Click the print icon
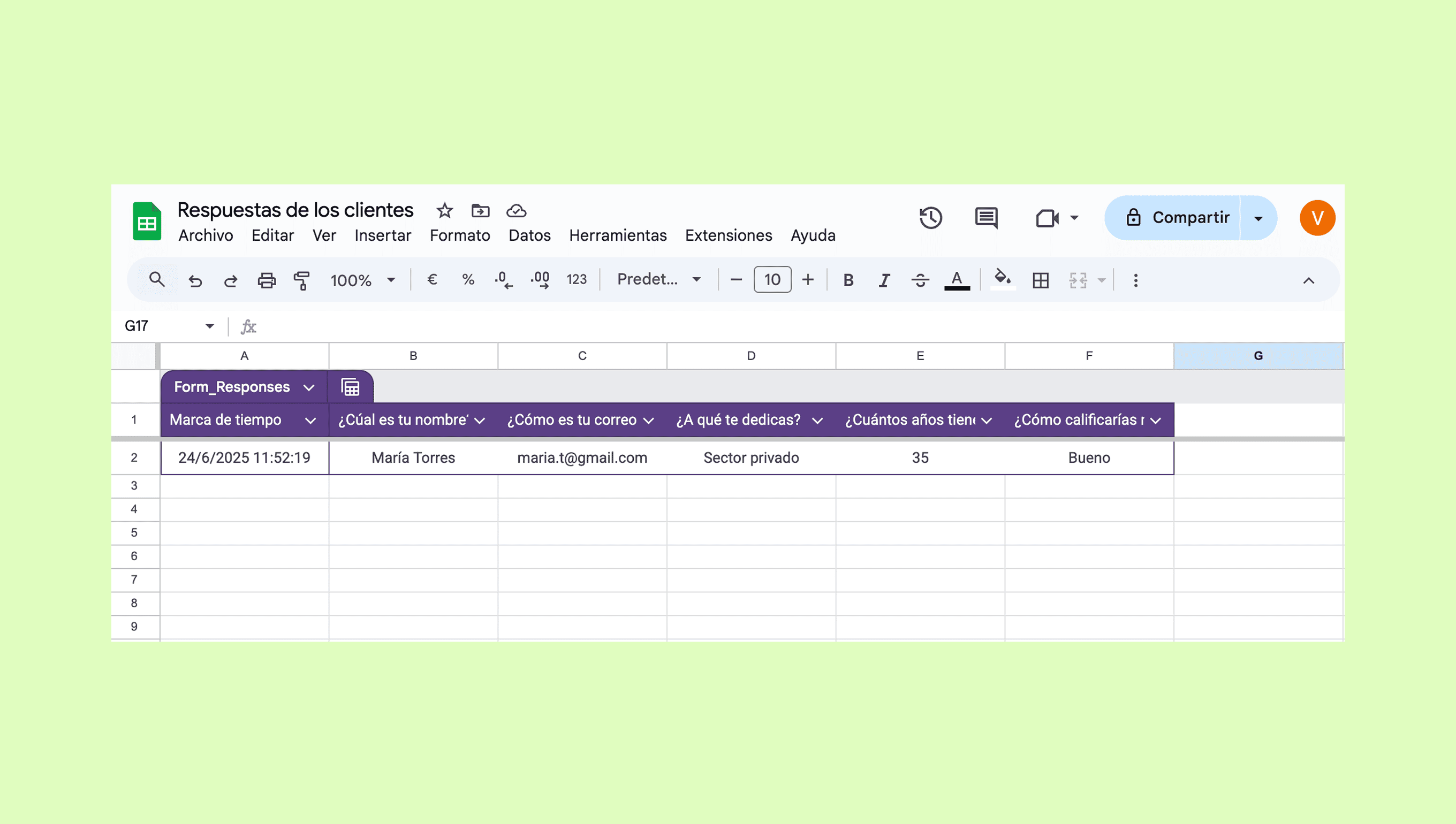 click(x=267, y=280)
